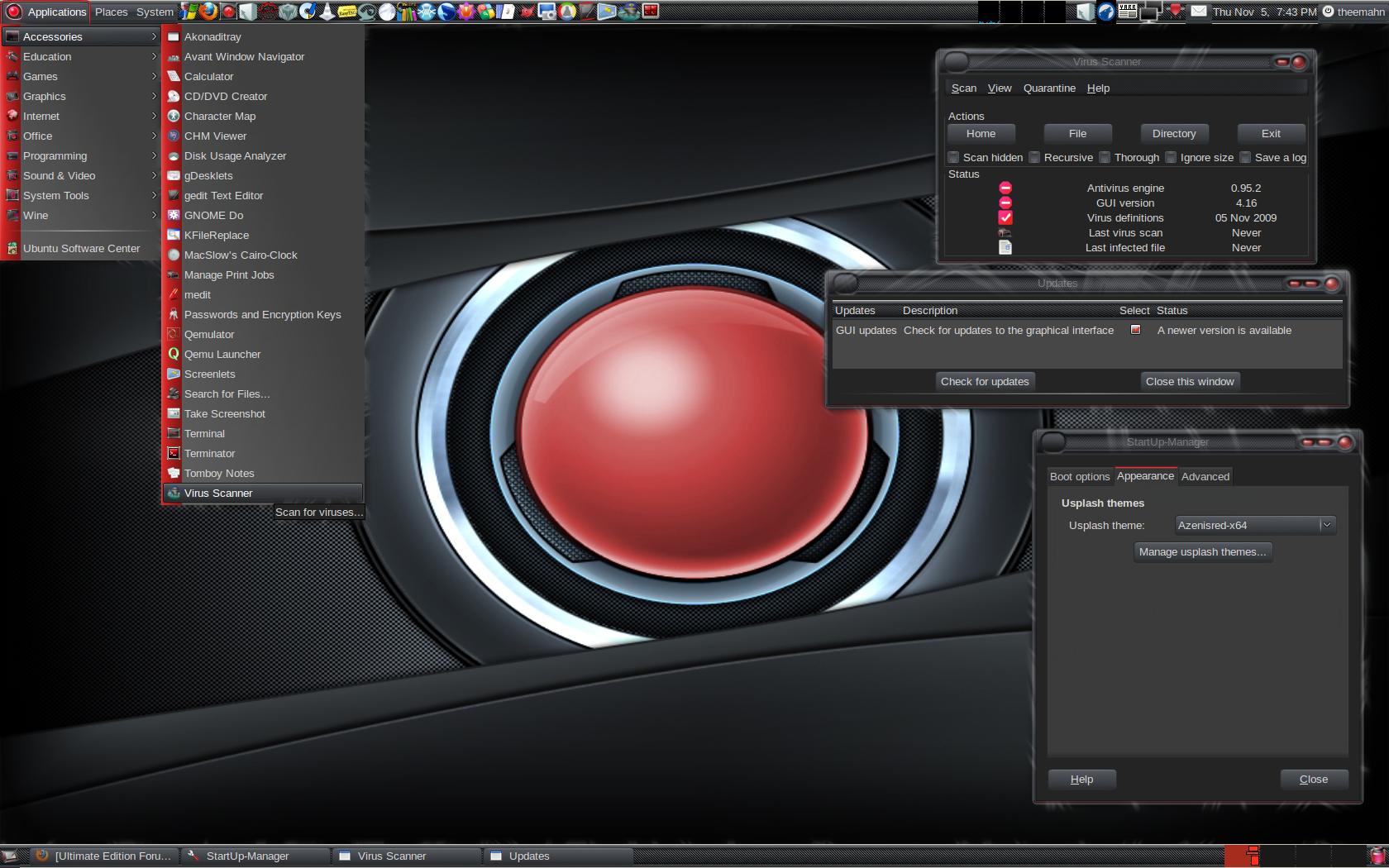Expand the Games submenu
This screenshot has width=1389, height=868.
[x=81, y=76]
